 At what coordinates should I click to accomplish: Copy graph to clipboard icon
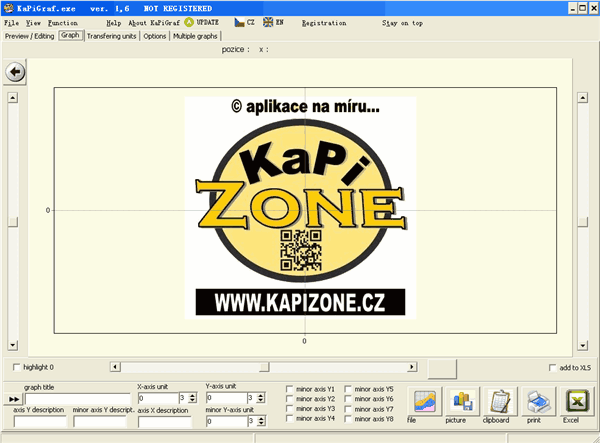point(500,401)
